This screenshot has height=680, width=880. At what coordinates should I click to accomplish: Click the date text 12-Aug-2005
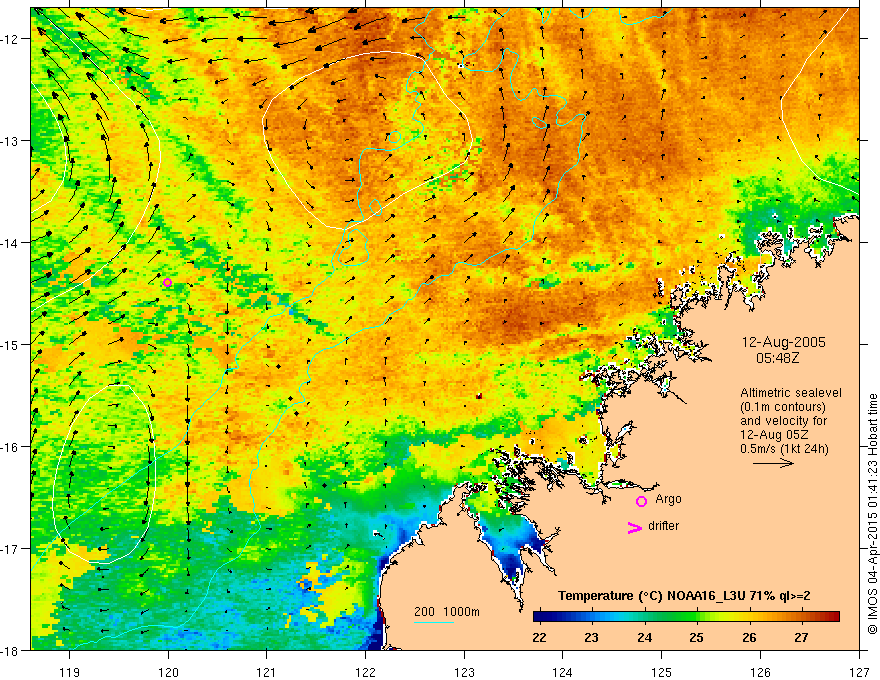point(783,342)
